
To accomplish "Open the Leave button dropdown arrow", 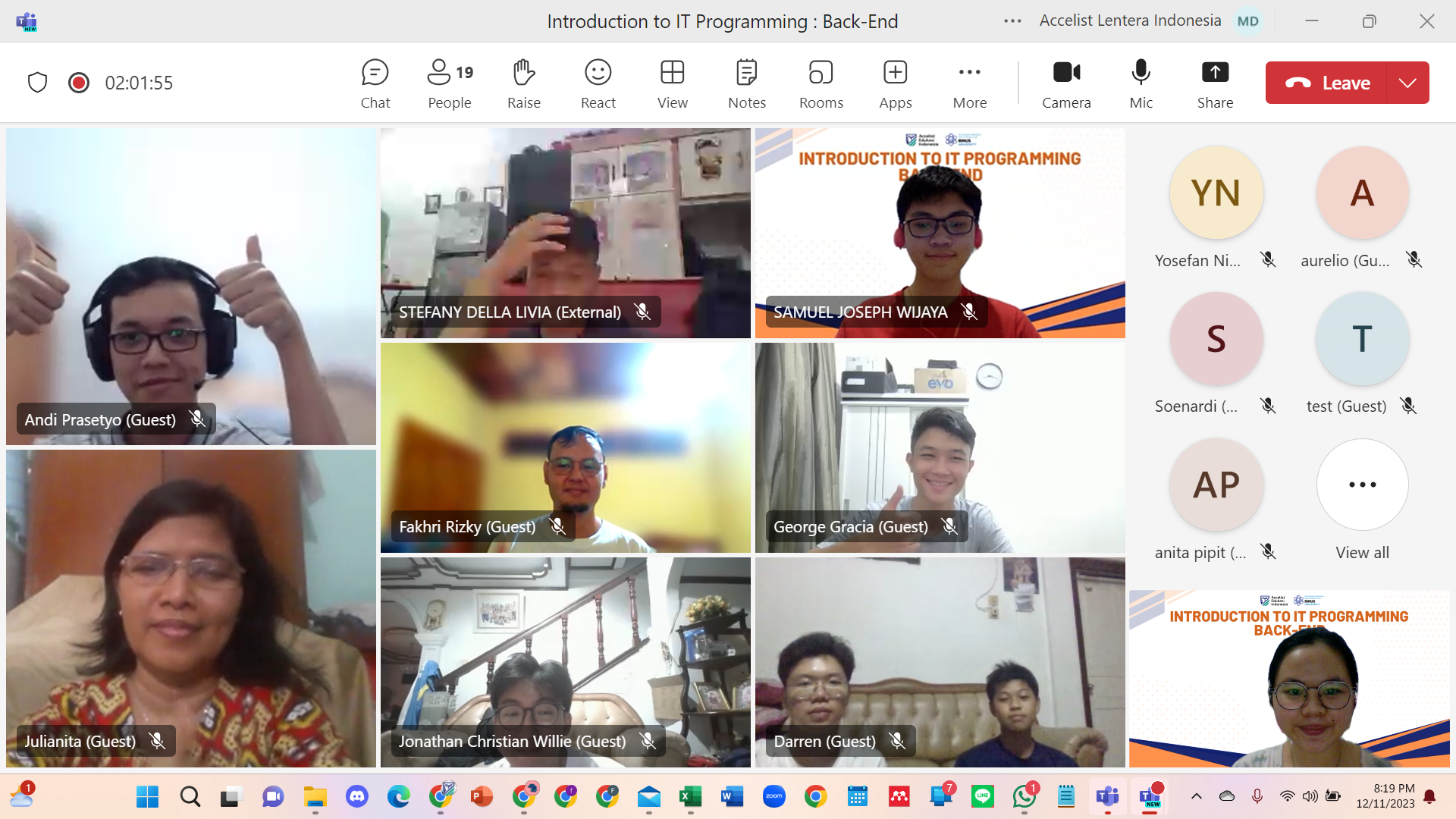I will click(1407, 83).
